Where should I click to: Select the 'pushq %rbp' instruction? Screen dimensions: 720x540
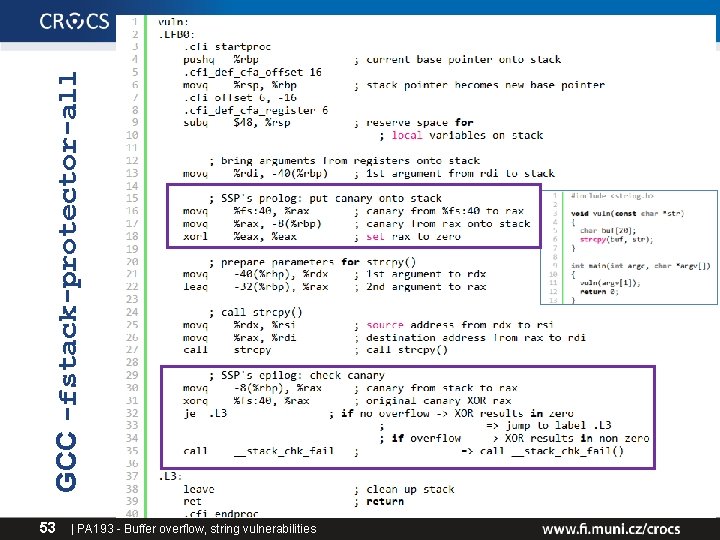pyautogui.click(x=220, y=60)
